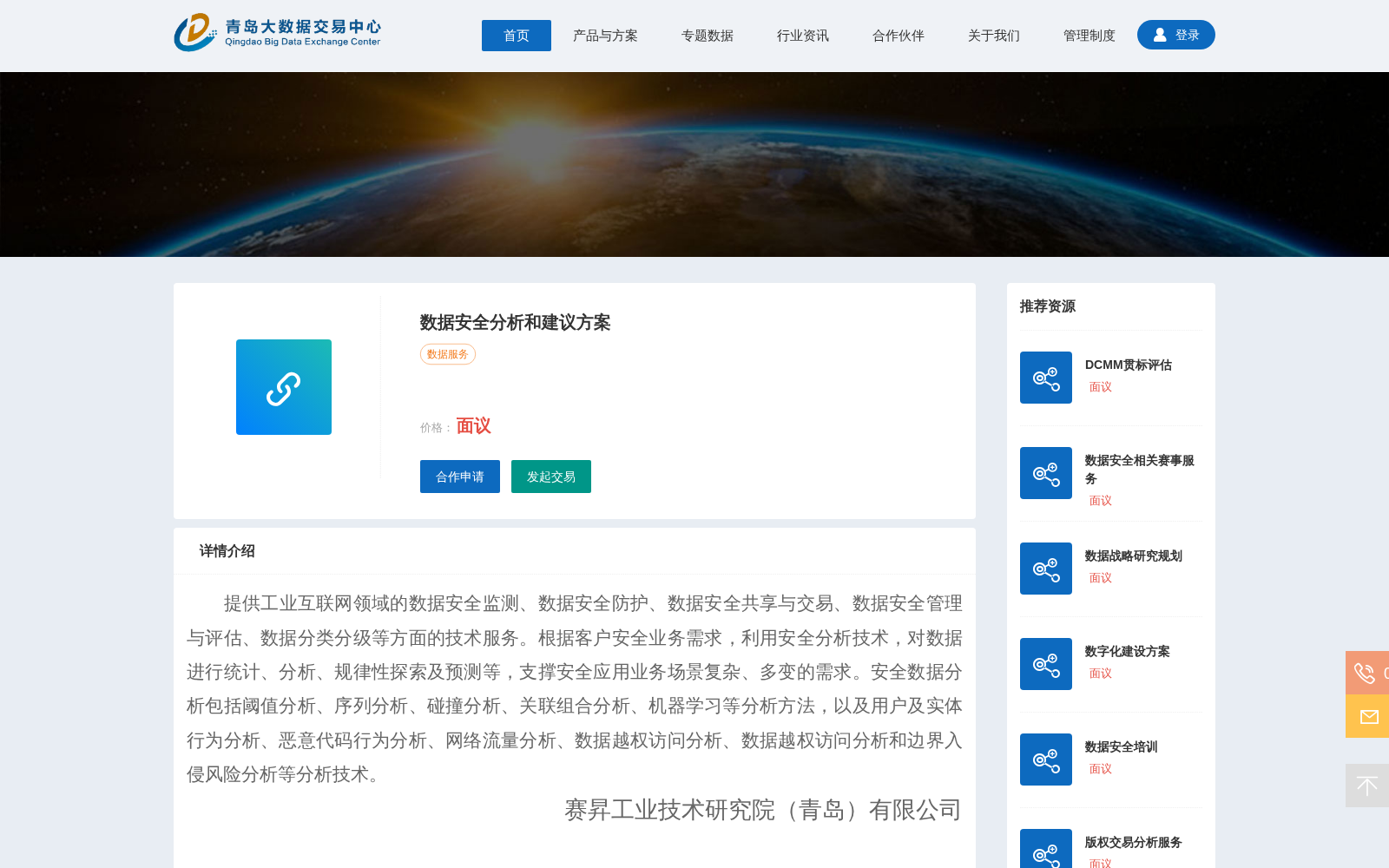Open the 版权交易分析服务 link
The image size is (1389, 868).
pyautogui.click(x=1134, y=842)
